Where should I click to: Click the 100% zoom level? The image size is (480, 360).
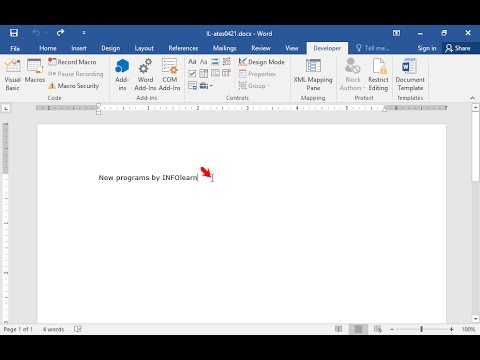tap(468, 329)
